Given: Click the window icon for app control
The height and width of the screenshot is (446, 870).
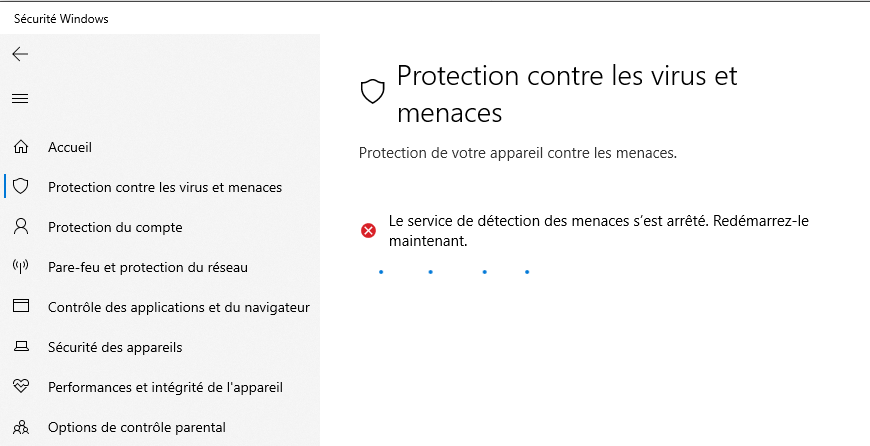Looking at the screenshot, I should click(21, 306).
